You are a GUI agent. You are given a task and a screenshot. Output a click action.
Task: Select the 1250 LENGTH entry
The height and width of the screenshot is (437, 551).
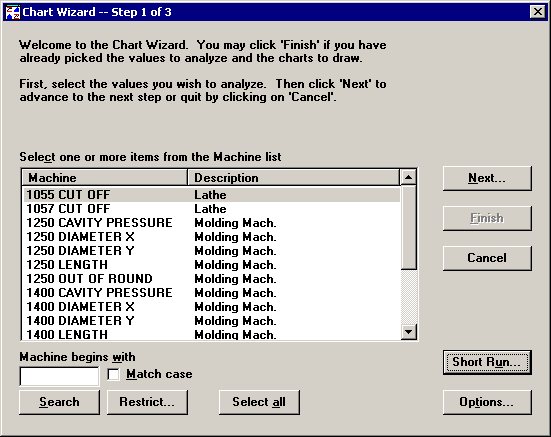tap(211, 265)
